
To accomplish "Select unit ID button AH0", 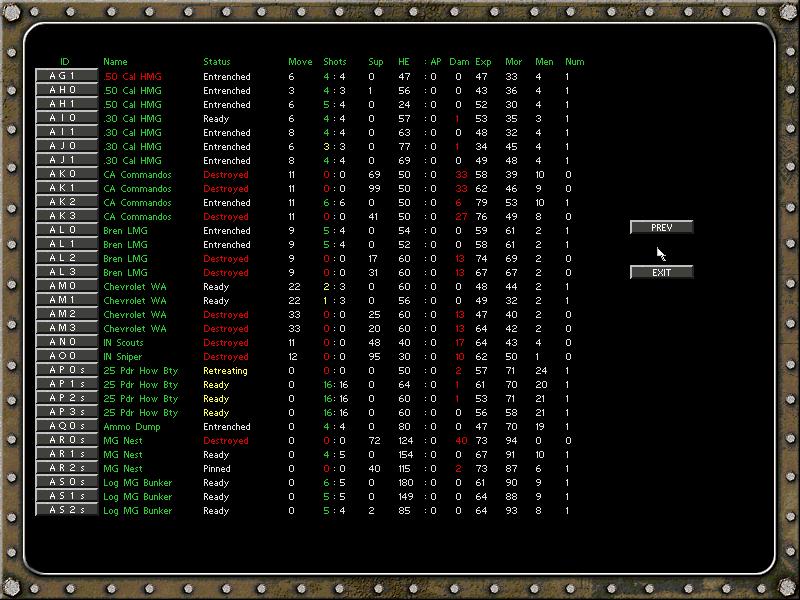I will 67,90.
